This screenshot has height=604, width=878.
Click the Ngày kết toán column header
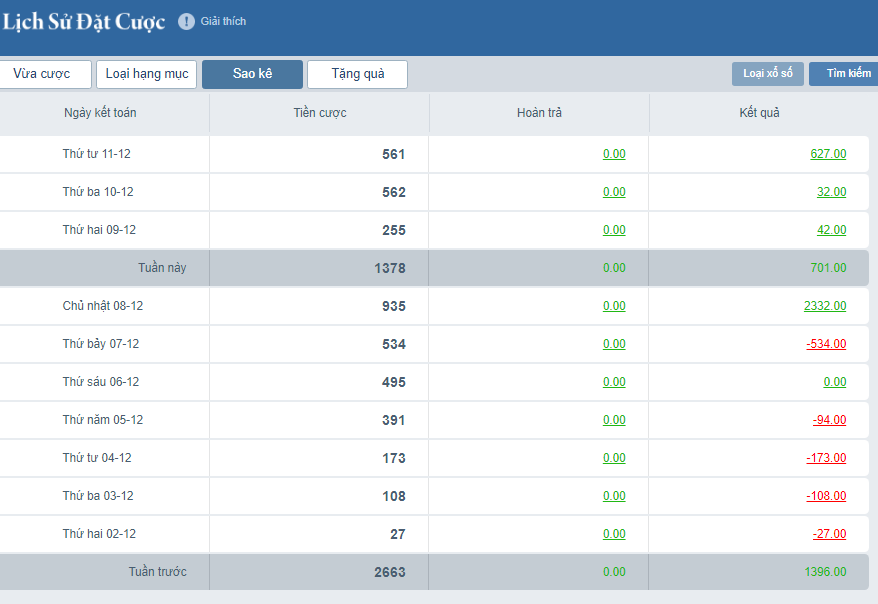click(100, 113)
